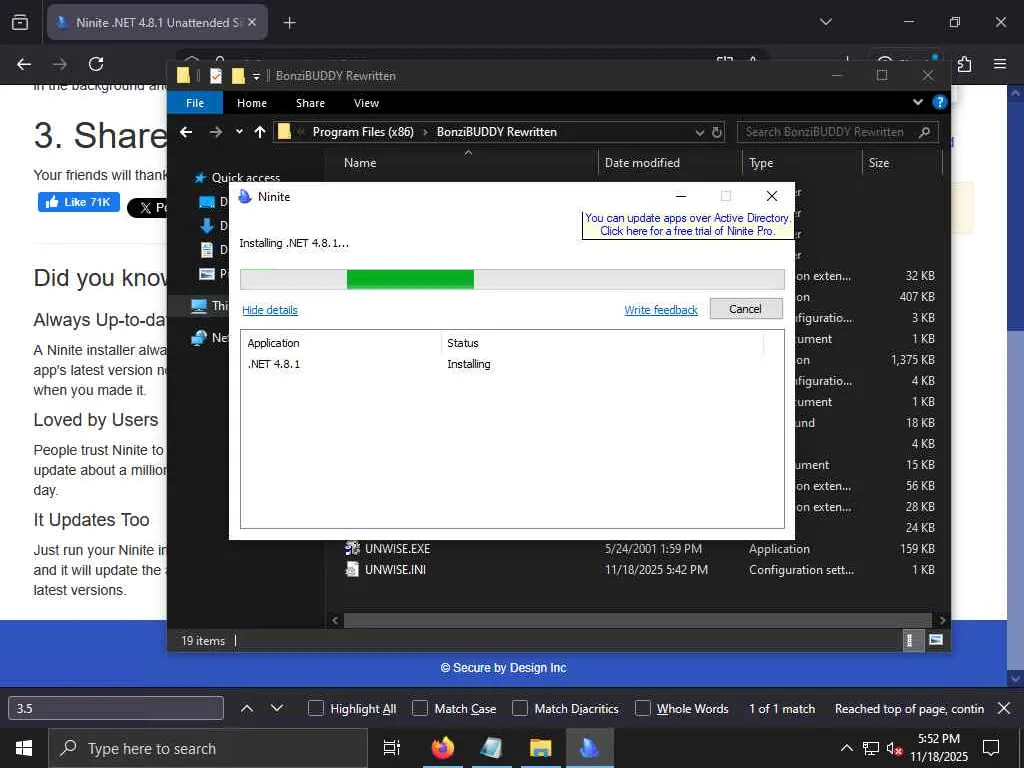Find previous match arrow in find bar

(x=247, y=708)
